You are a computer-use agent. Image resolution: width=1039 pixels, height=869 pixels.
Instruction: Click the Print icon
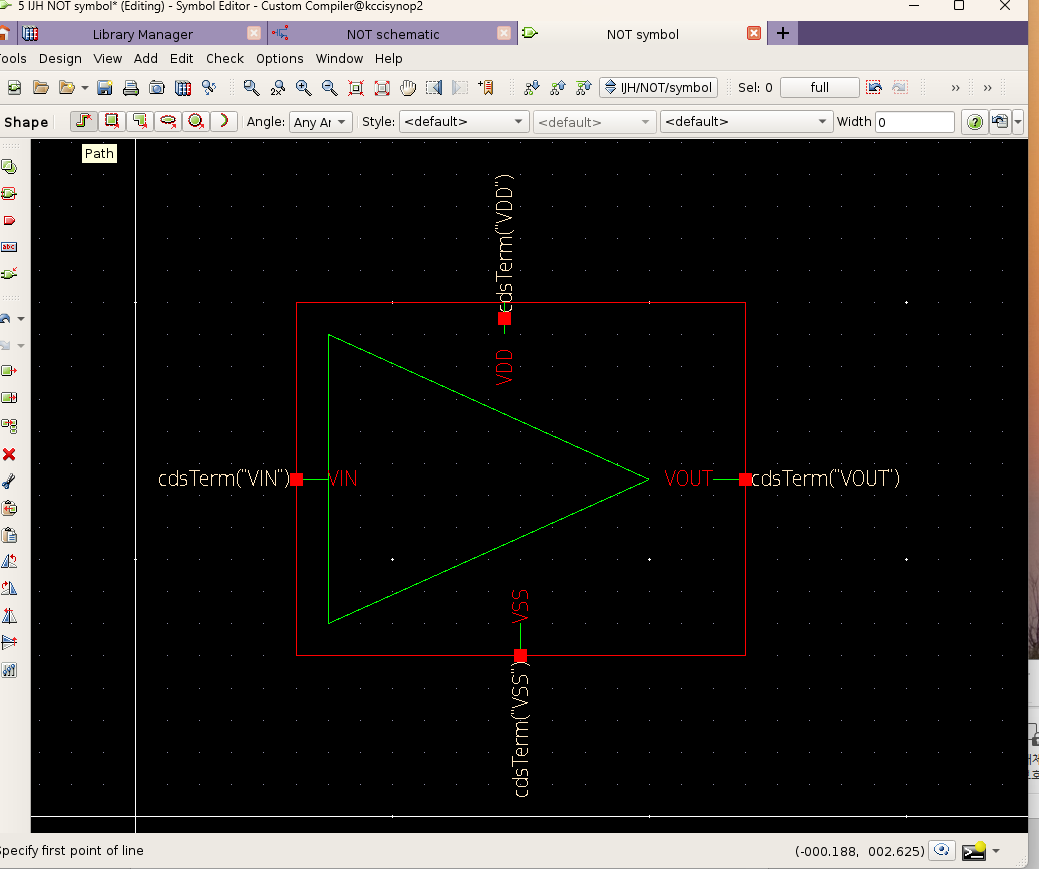click(x=131, y=87)
